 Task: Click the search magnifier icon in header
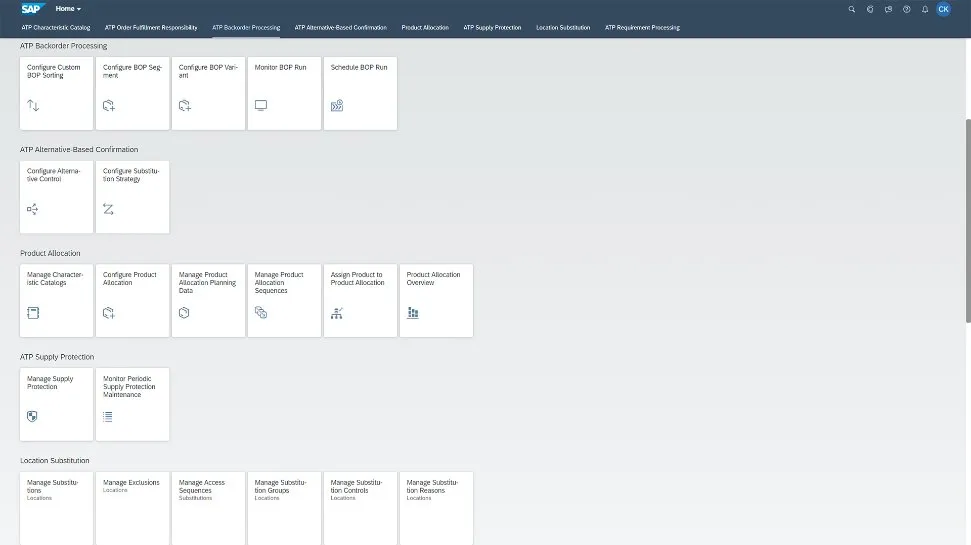[852, 9]
